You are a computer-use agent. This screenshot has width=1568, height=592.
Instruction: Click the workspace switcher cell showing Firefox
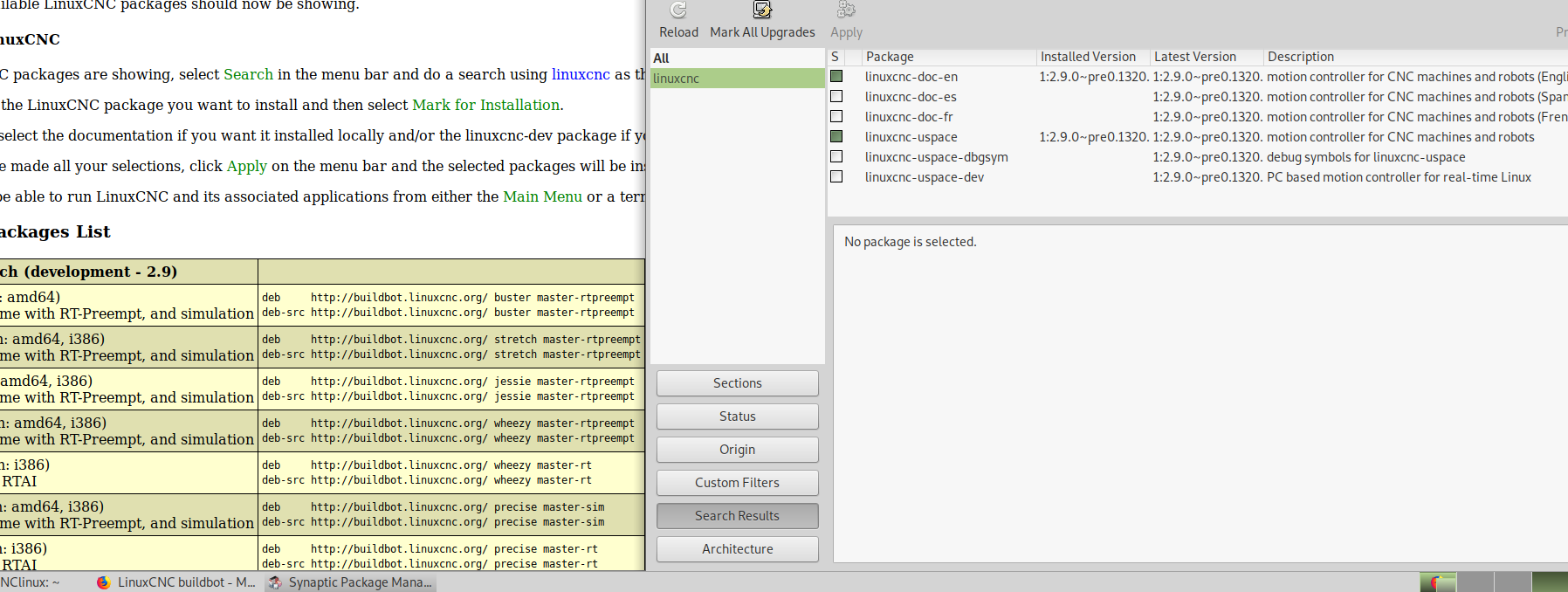pos(1438,582)
